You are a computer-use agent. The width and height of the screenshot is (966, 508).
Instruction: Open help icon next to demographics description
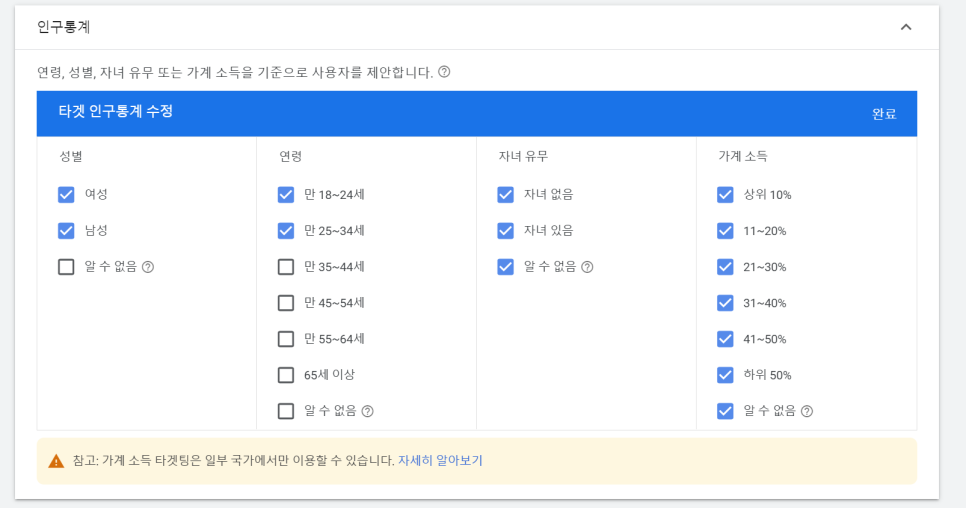point(444,72)
